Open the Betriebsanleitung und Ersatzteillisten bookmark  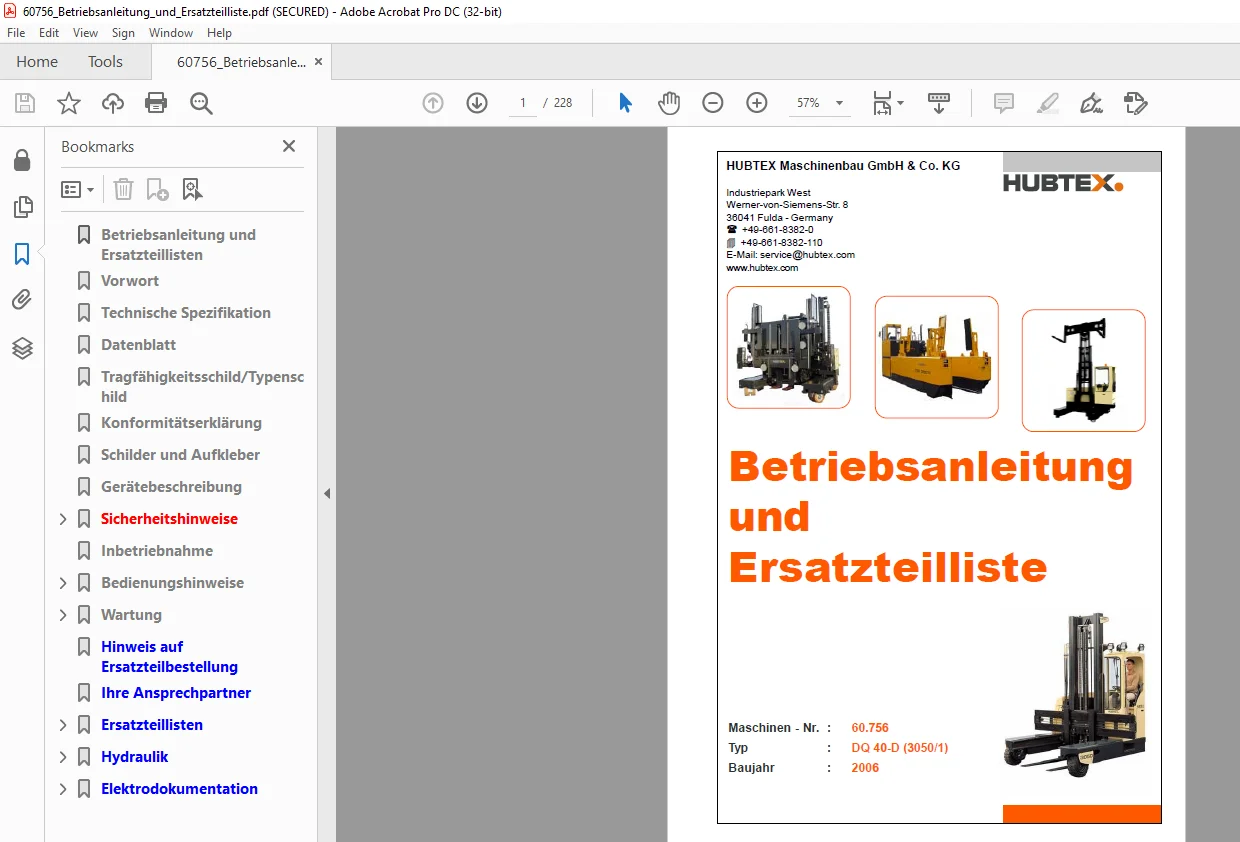(x=178, y=245)
